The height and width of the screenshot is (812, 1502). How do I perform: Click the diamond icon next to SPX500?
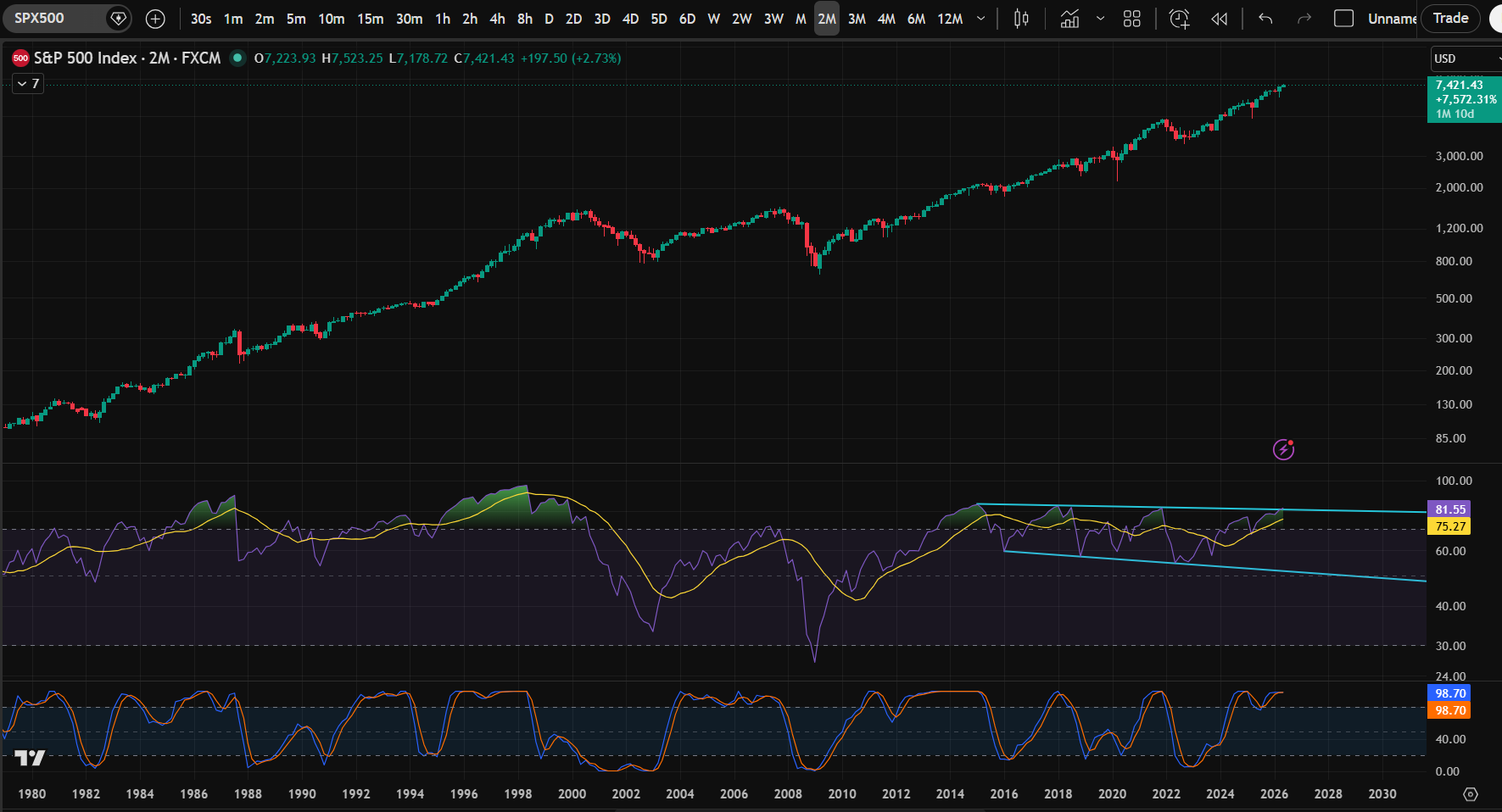point(119,18)
